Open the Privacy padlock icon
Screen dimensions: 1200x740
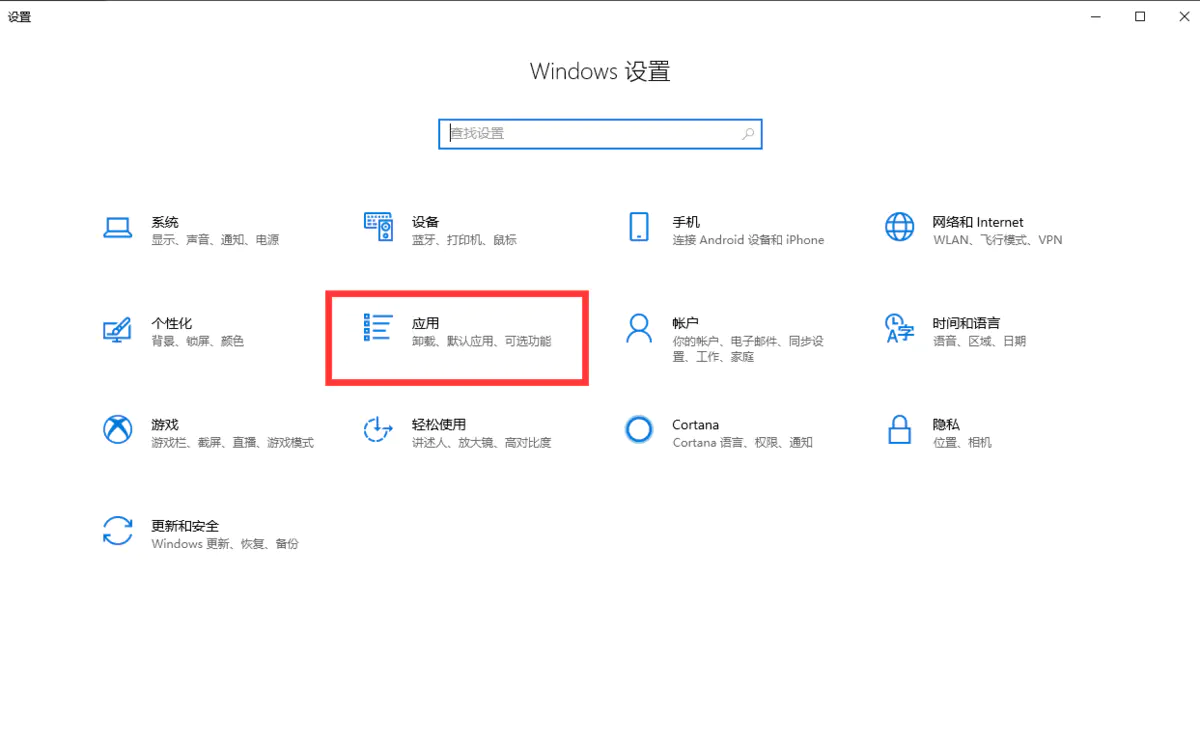point(899,430)
